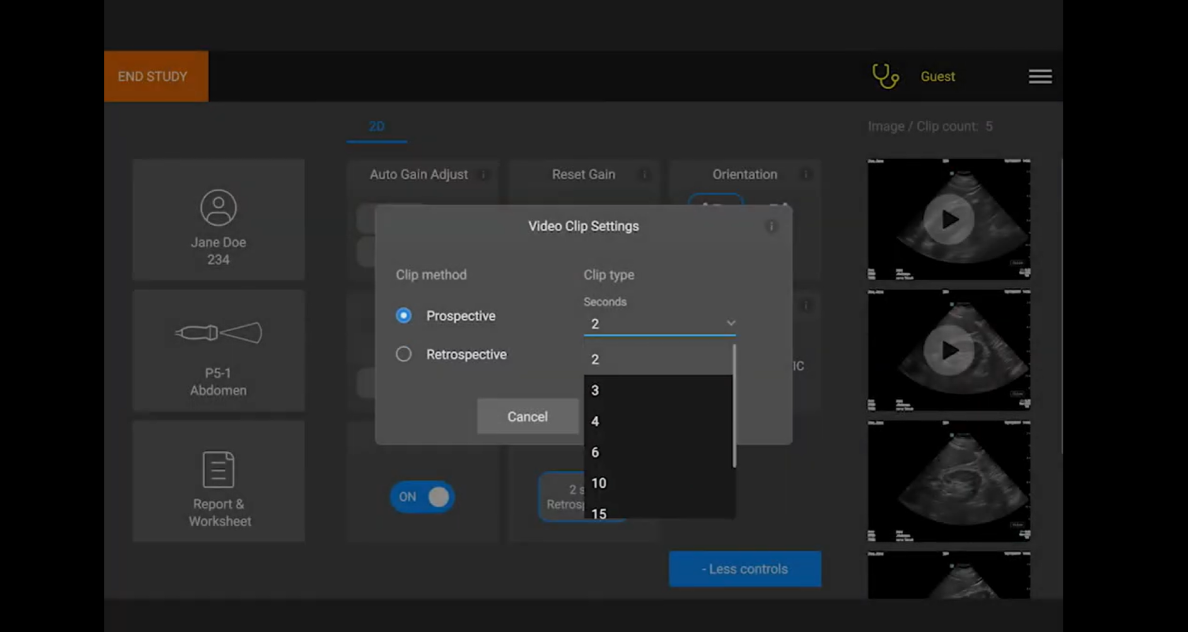Viewport: 1192px width, 632px height.
Task: Cancel the Video Clip Settings dialog
Action: [x=527, y=416]
